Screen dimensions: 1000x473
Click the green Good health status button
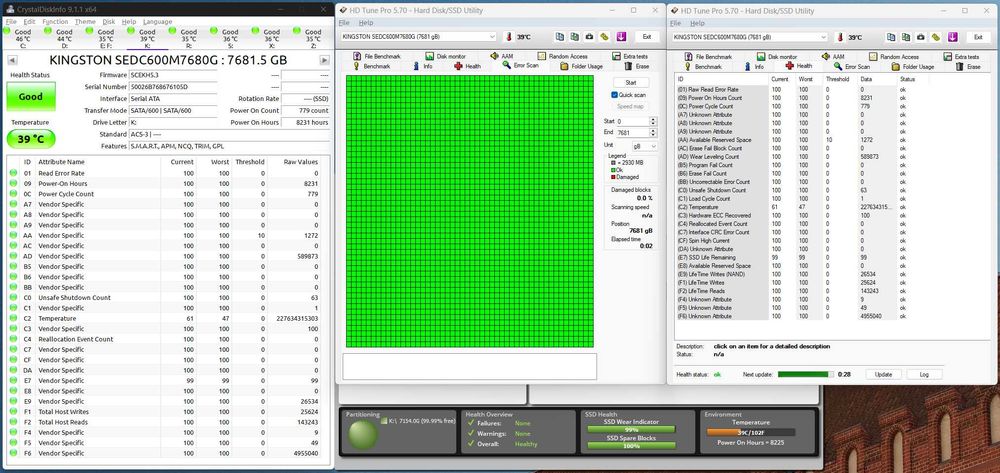click(31, 97)
